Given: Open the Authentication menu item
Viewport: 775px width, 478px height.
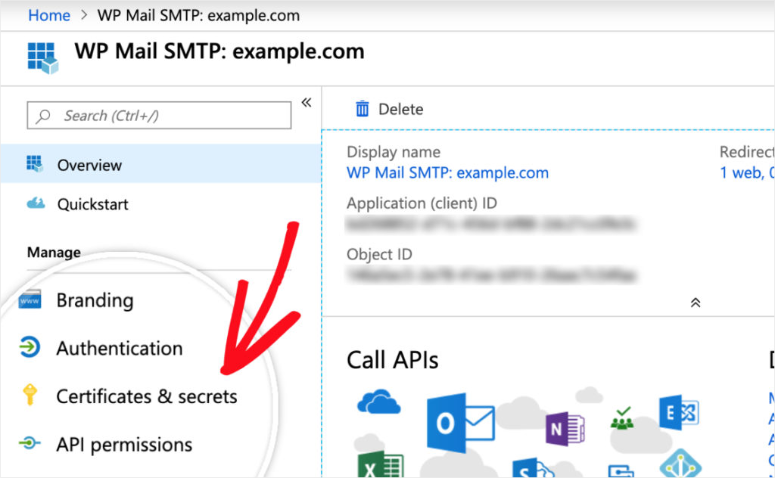Looking at the screenshot, I should 119,348.
